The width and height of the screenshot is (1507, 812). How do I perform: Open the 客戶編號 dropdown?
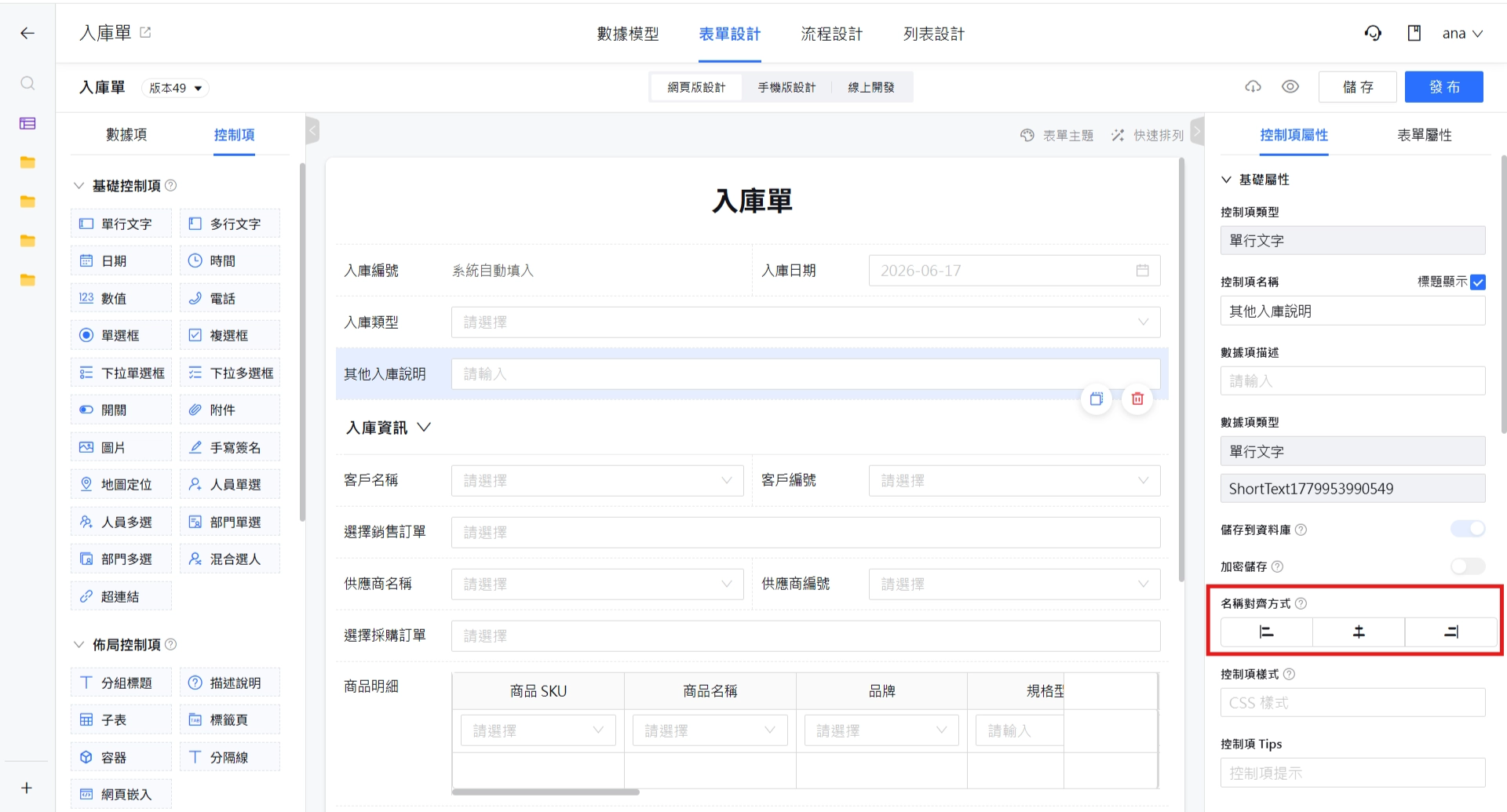pyautogui.click(x=1014, y=480)
